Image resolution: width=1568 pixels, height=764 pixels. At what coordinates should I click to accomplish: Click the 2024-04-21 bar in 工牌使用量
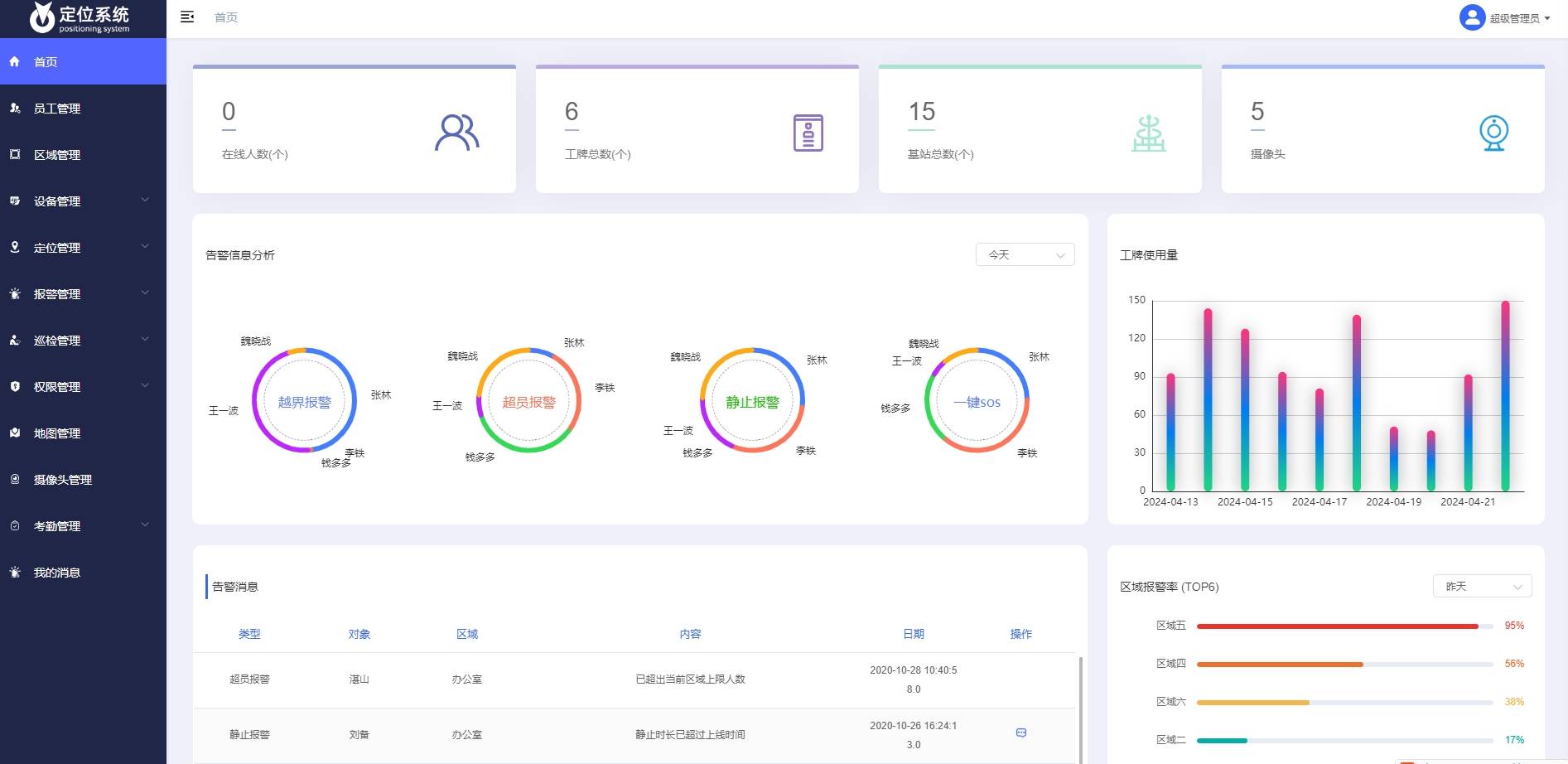click(1468, 433)
